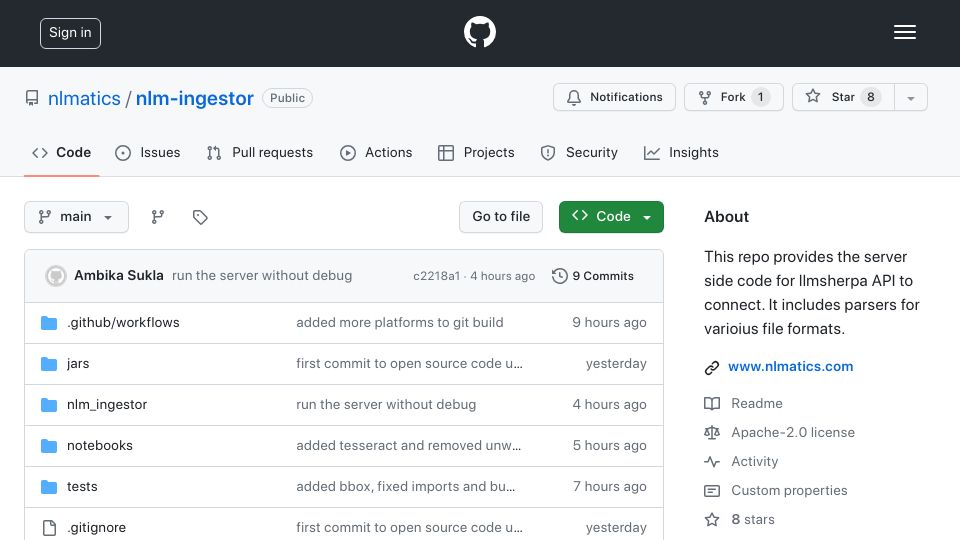Click folder icon for nlm_ingestor
960x540 pixels.
pyautogui.click(x=49, y=405)
